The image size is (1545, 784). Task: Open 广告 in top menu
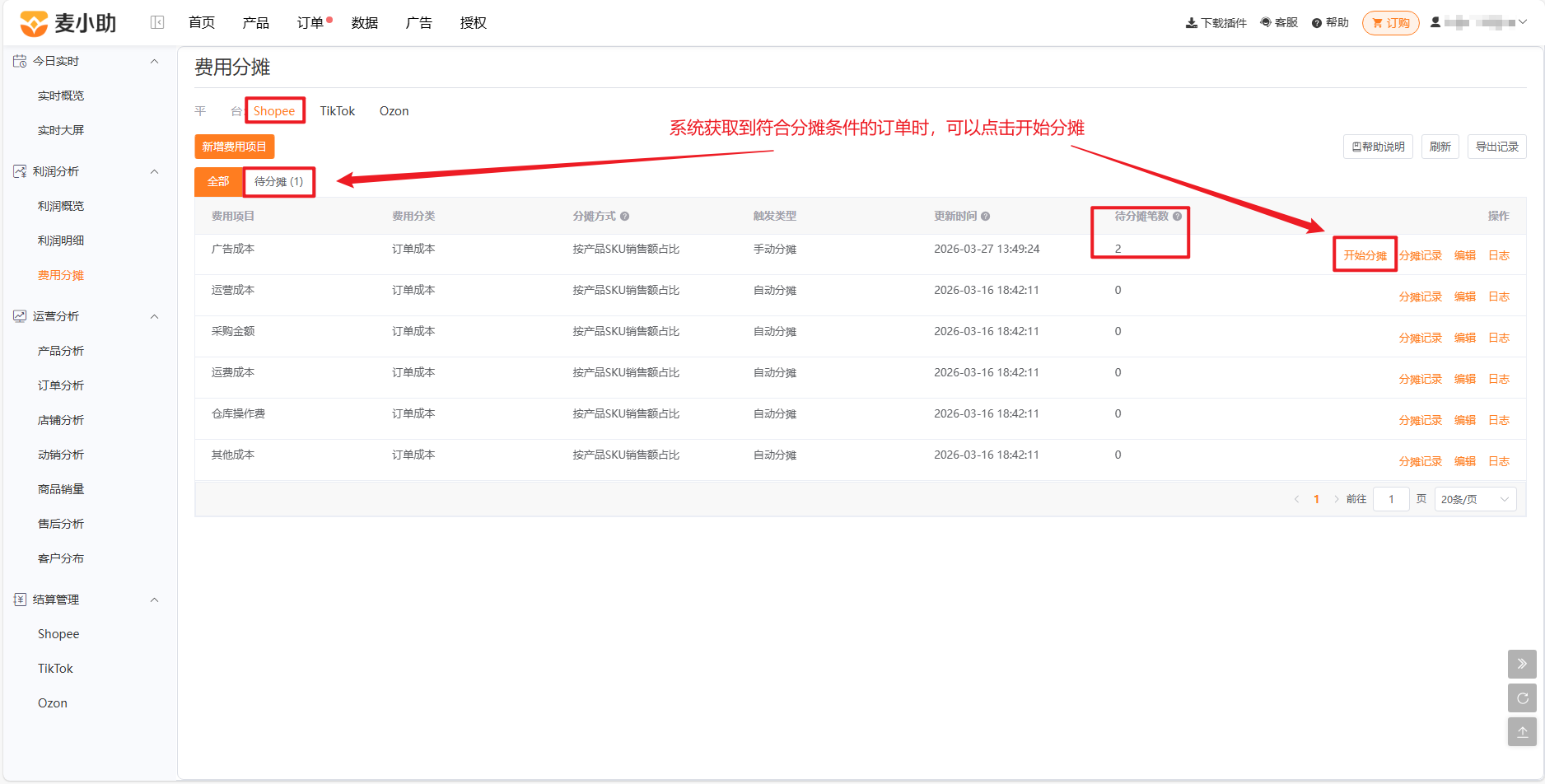coord(419,23)
